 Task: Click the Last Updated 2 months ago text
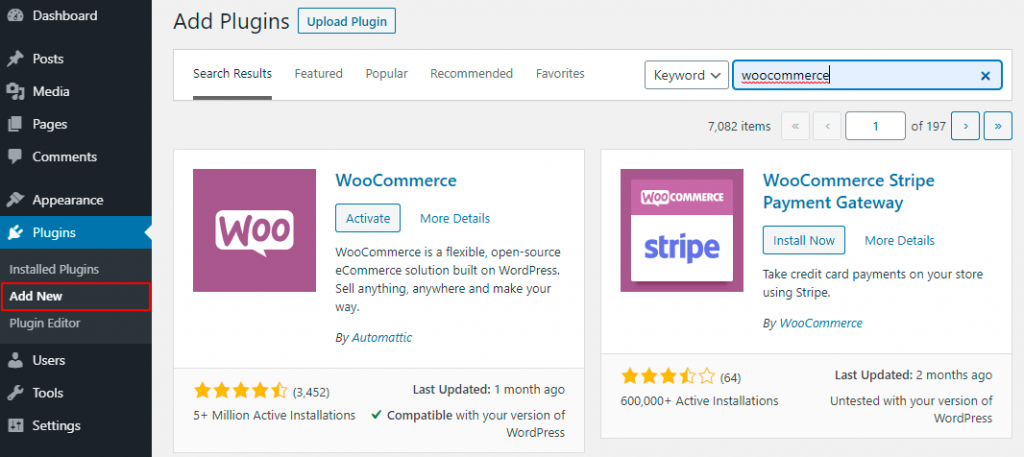click(913, 375)
